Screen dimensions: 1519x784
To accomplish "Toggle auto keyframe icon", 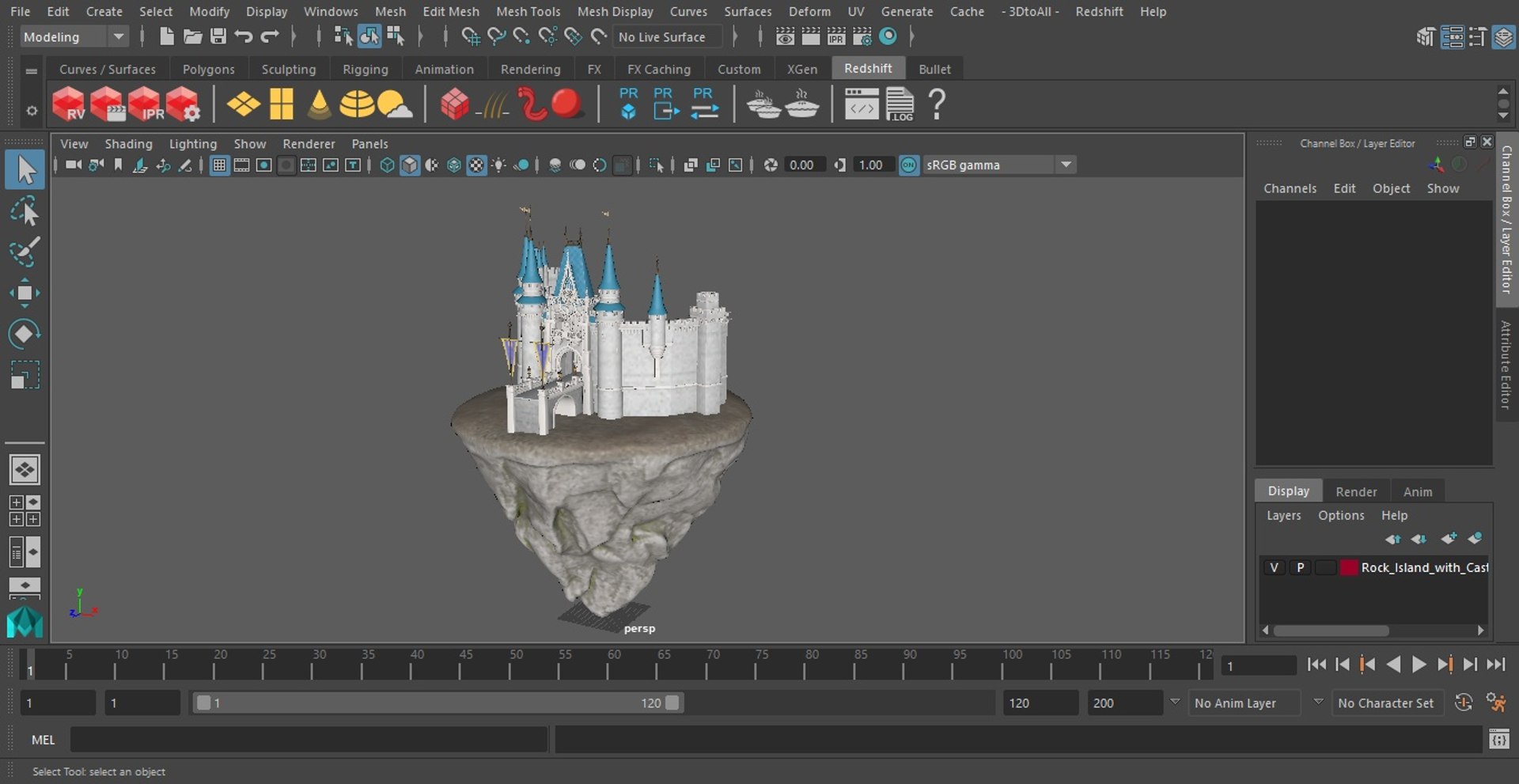I will (x=1464, y=703).
